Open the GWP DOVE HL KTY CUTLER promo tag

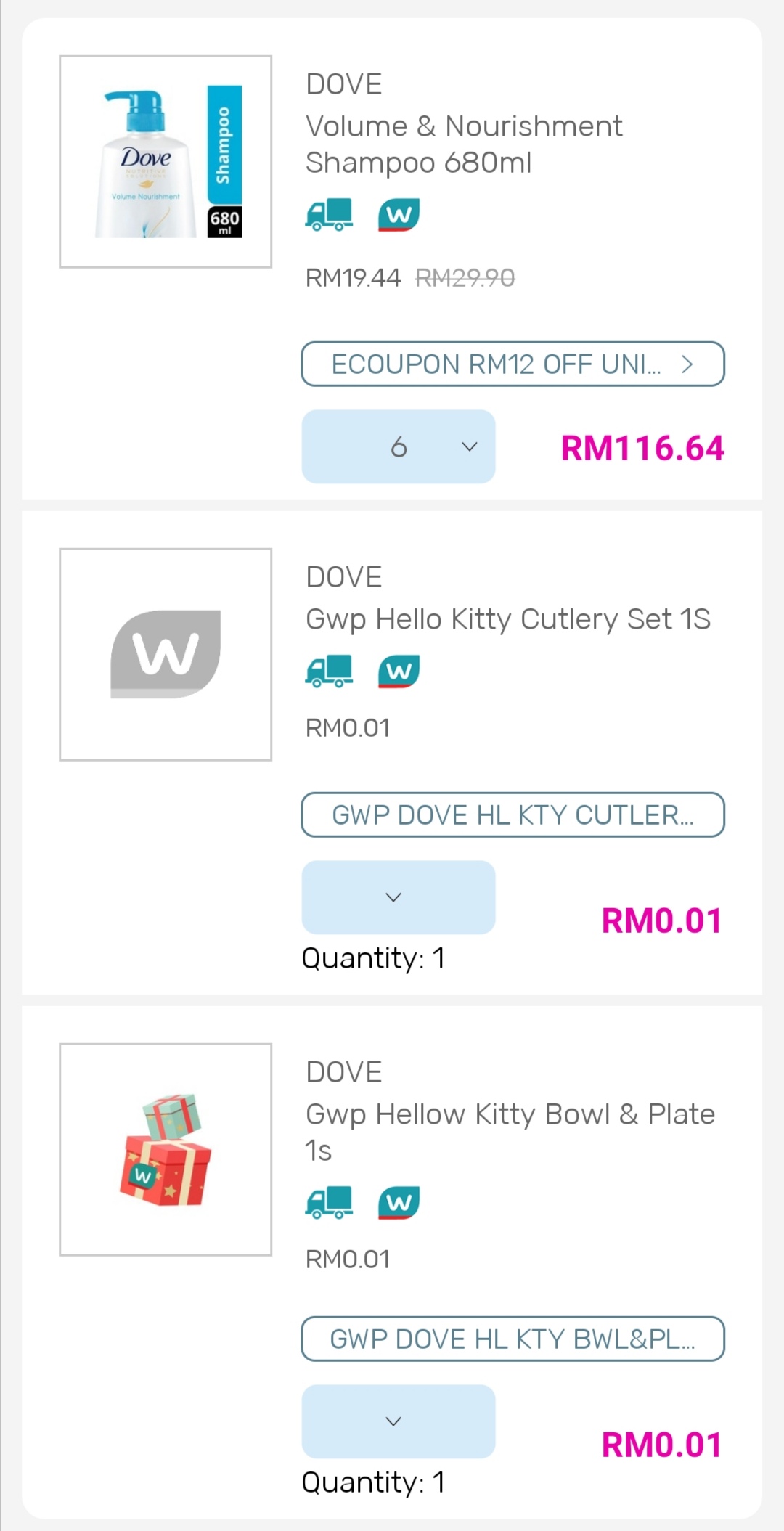[x=513, y=815]
